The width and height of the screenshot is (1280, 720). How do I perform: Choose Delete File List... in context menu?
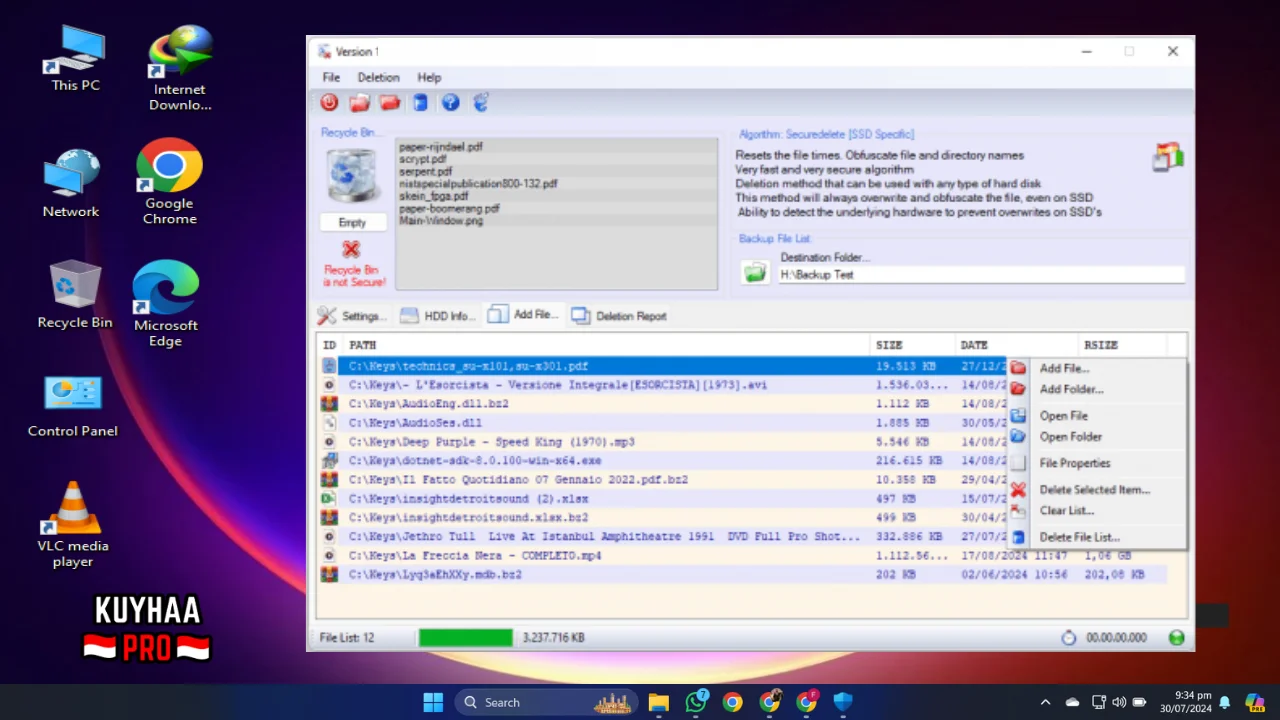1095,537
